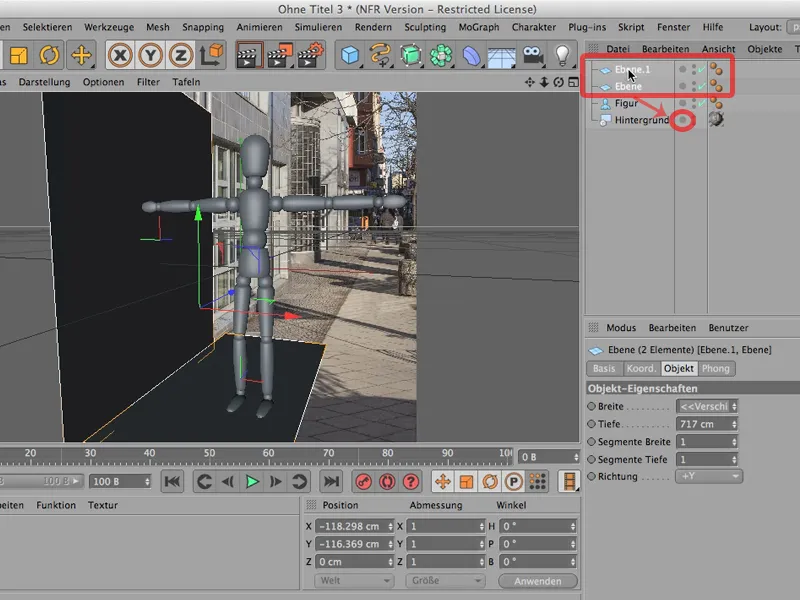Screen dimensions: 800x600
Task: Toggle parameter keyframe recording with the P button
Action: pyautogui.click(x=514, y=481)
